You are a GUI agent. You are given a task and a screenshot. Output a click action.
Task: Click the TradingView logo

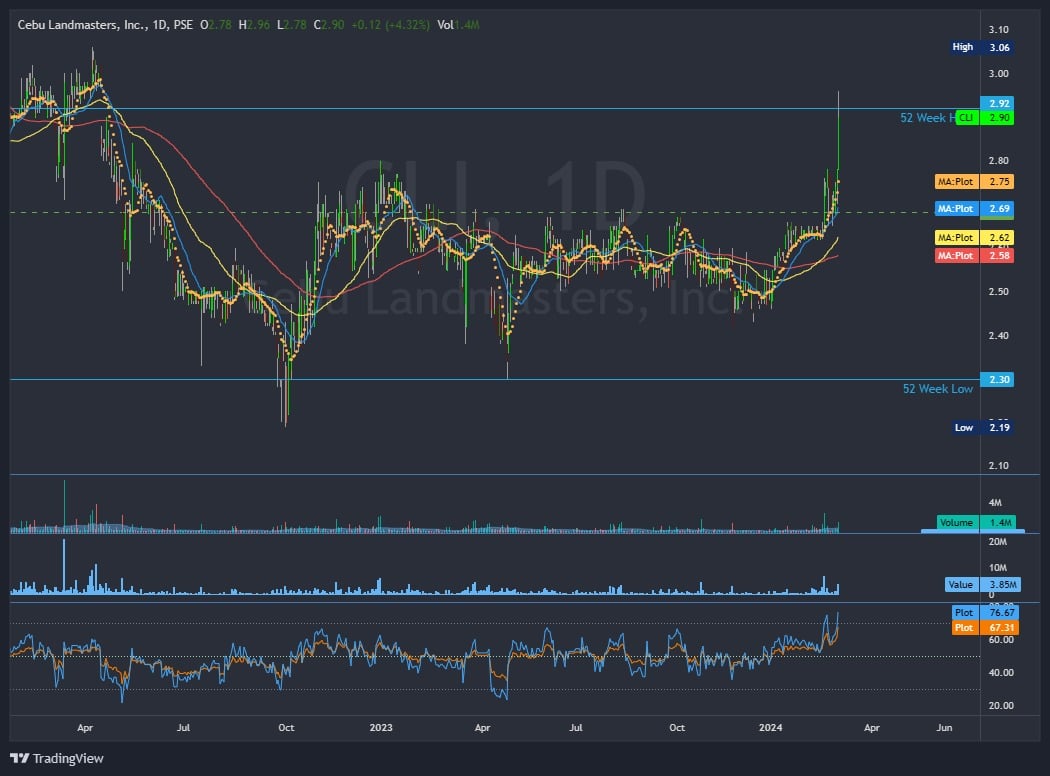click(x=58, y=758)
